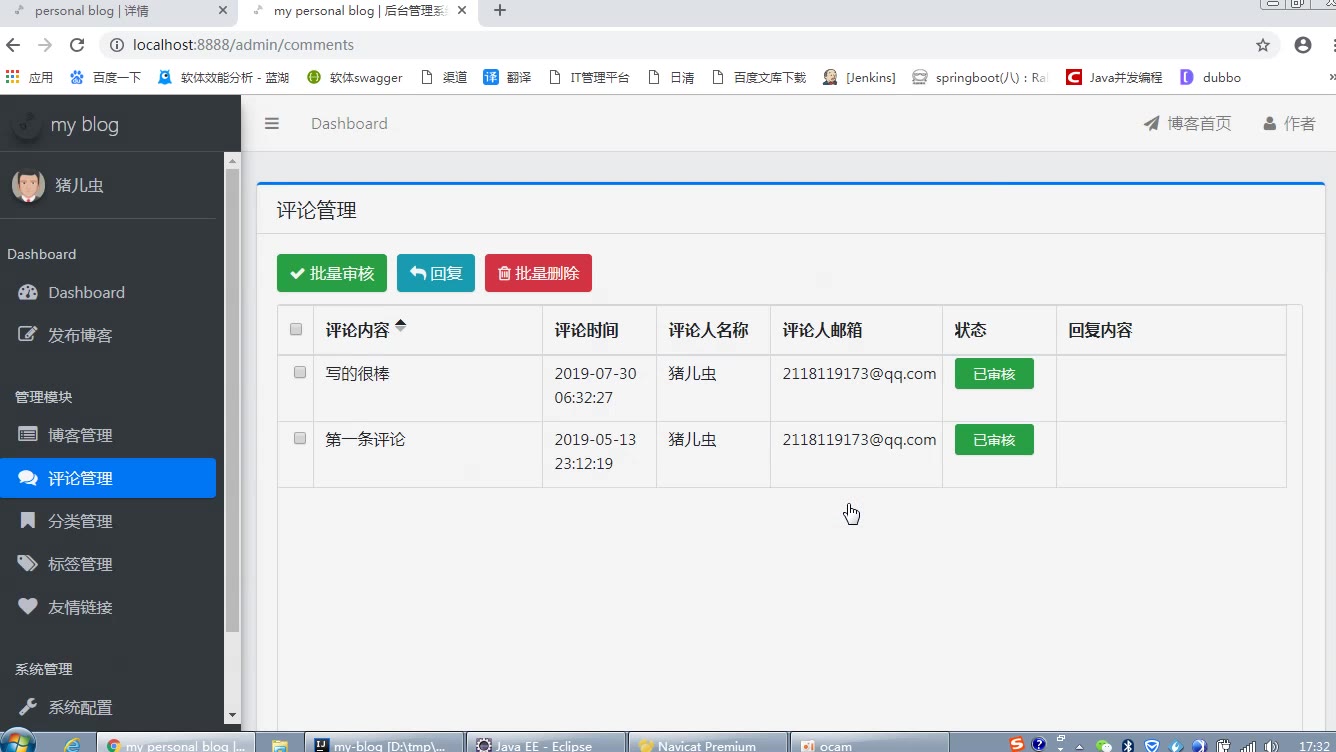Click the email in the 写的很棒 row
This screenshot has height=752, width=1336.
pos(860,374)
